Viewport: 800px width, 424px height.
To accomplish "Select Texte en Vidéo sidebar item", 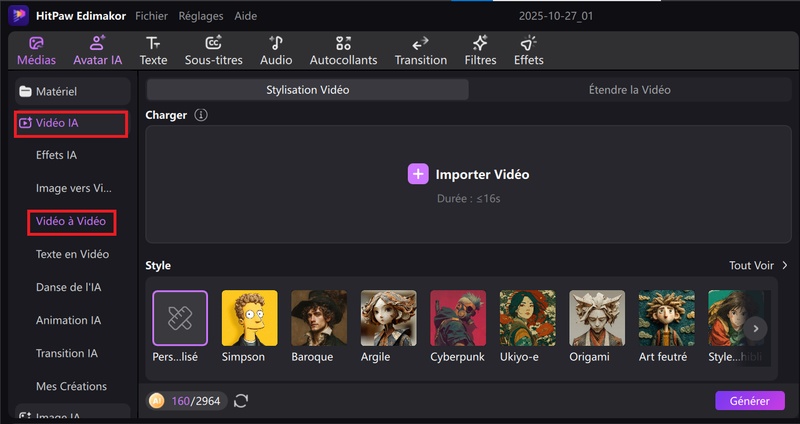I will [72, 254].
